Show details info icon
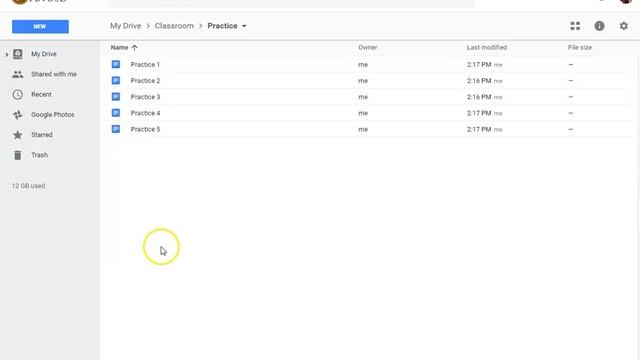 coord(599,26)
